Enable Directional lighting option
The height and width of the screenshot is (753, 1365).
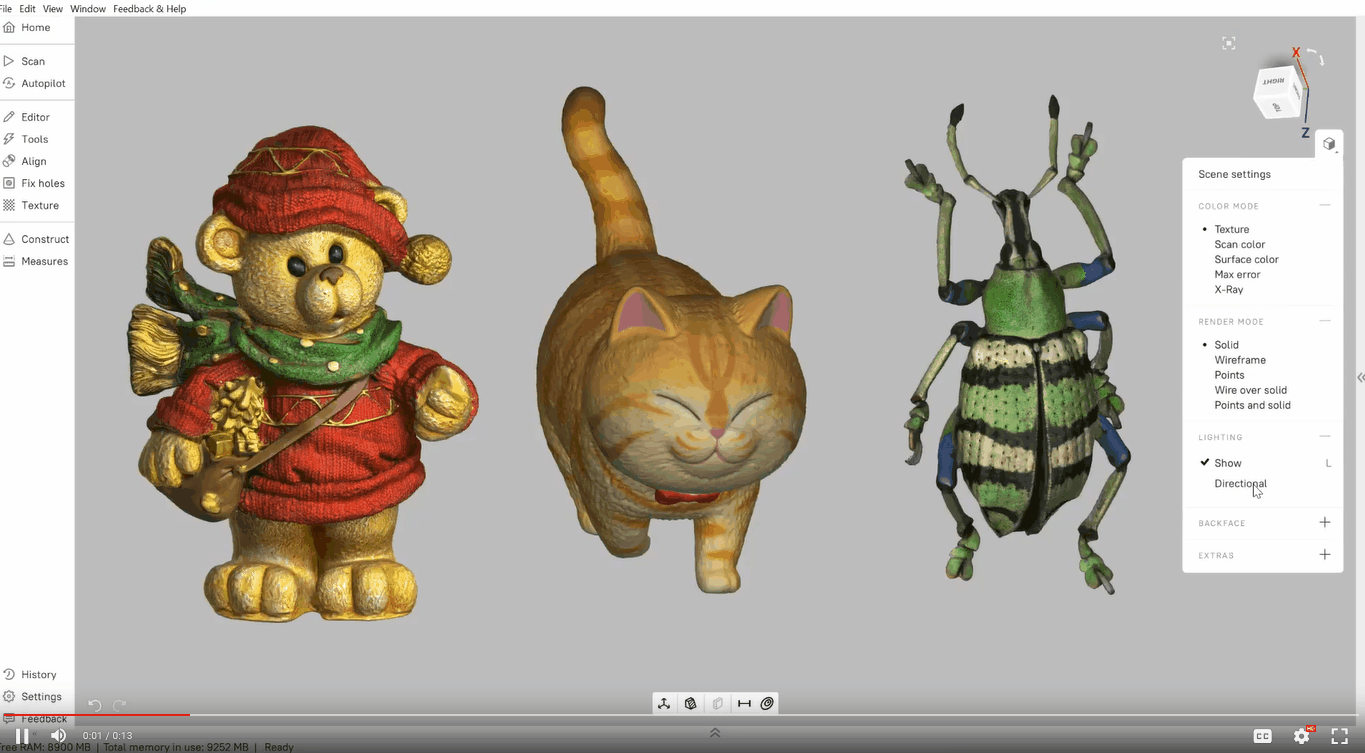point(1240,484)
